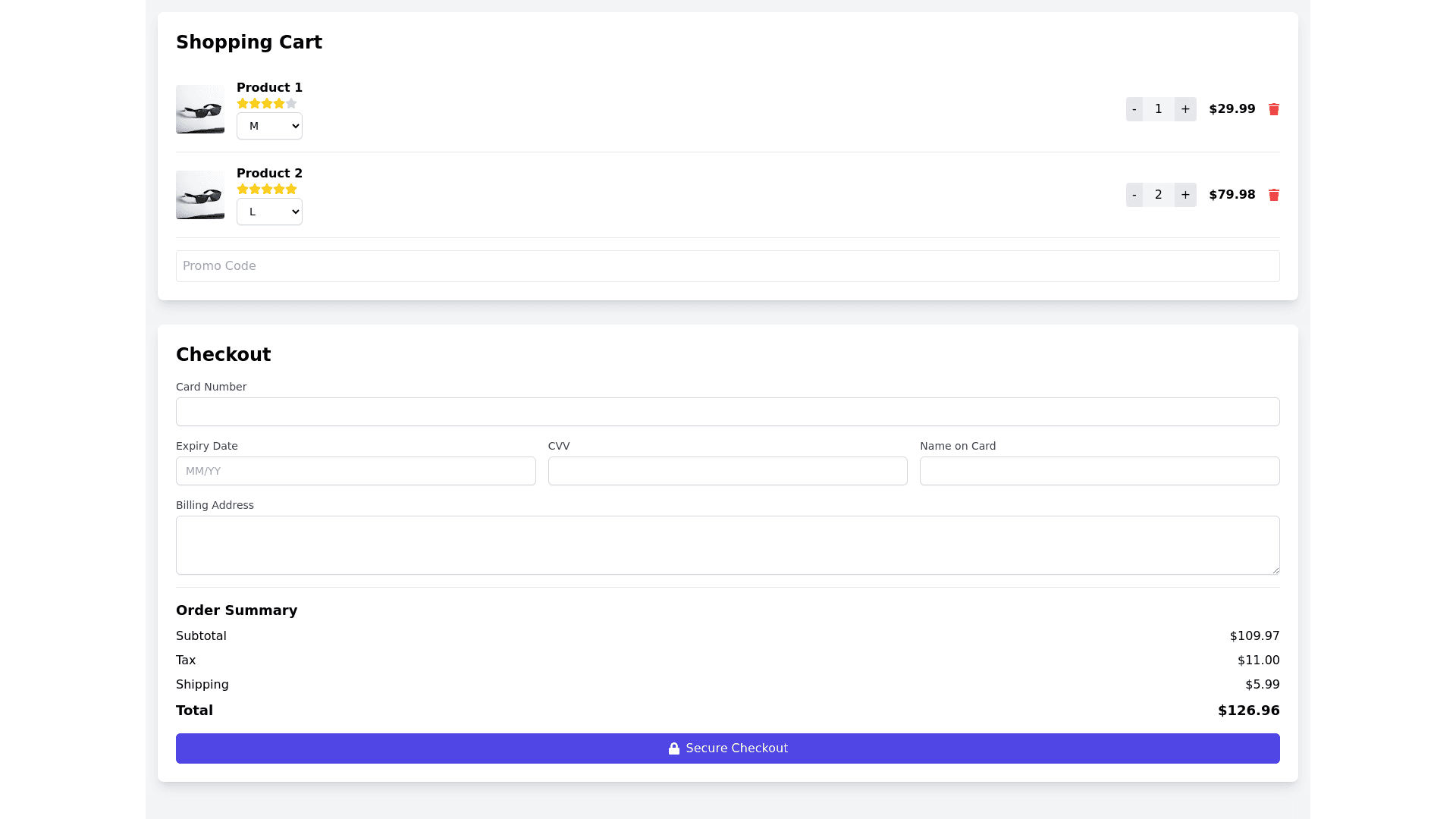Click Product 2's sunglasses thumbnail
This screenshot has height=819, width=1456.
[199, 195]
